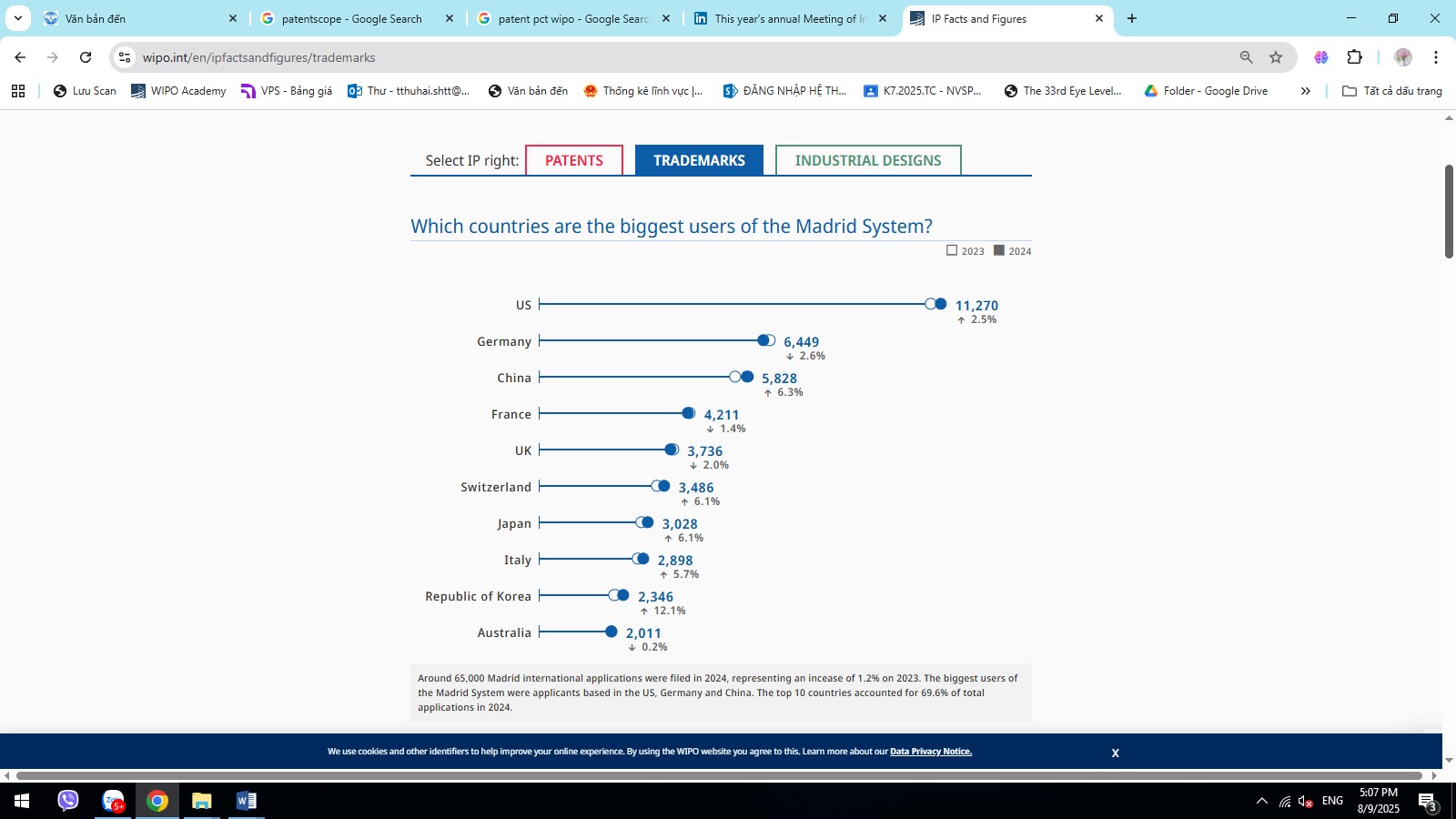The height and width of the screenshot is (819, 1456).
Task: Reload the current WIPO page
Action: tap(86, 57)
